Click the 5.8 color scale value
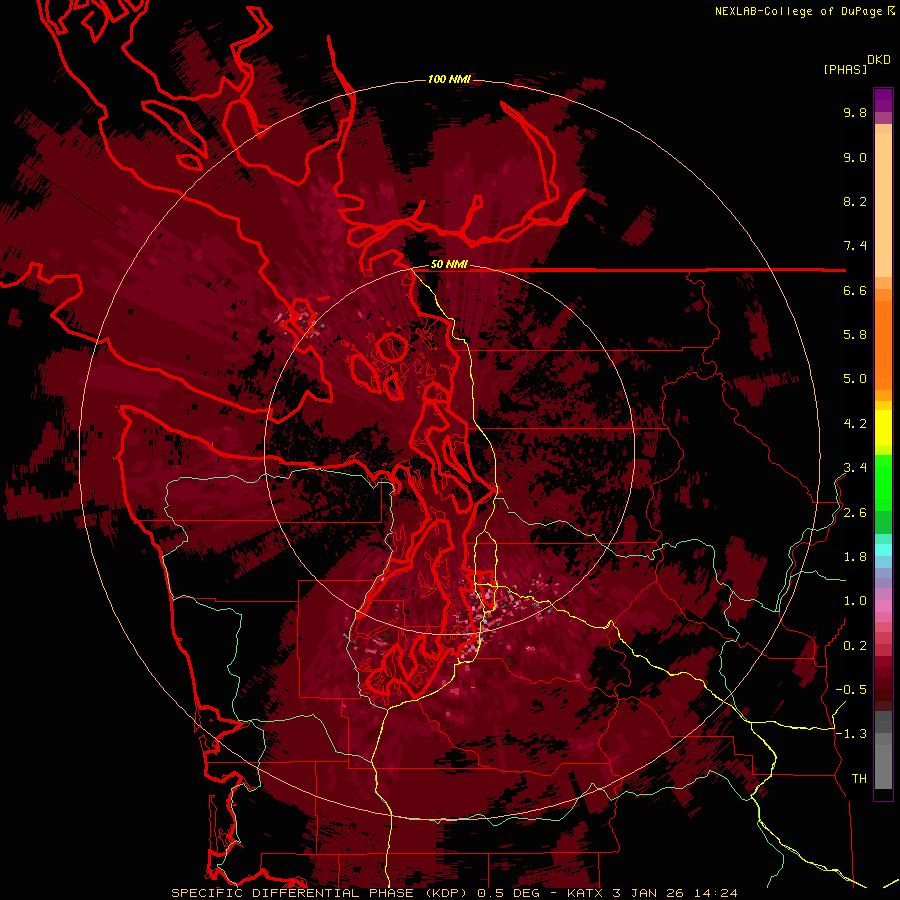900x900 pixels. 855,334
